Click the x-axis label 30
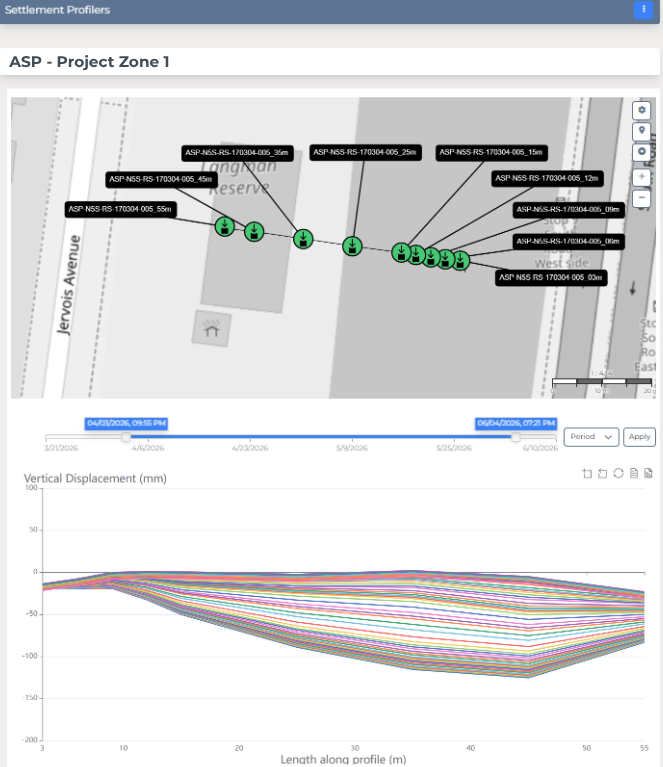Screen dimensions: 663x767 coord(355,748)
